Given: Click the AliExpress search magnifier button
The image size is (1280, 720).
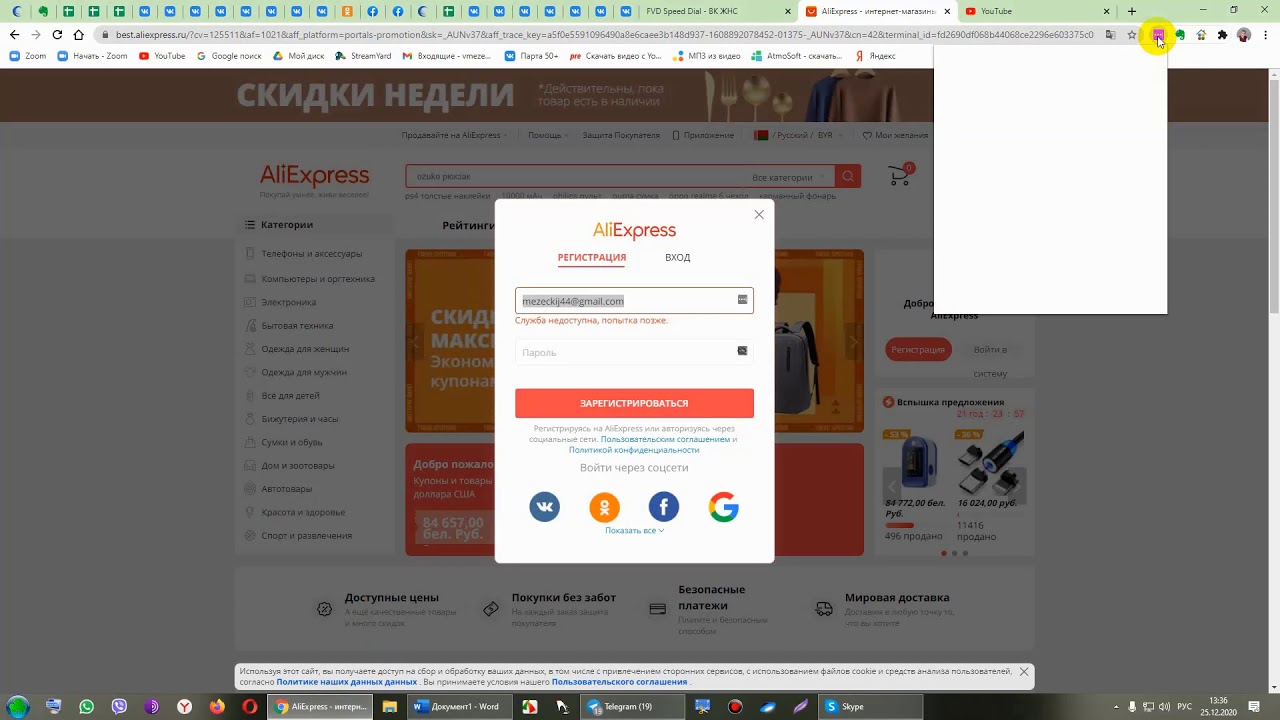Looking at the screenshot, I should click(848, 177).
